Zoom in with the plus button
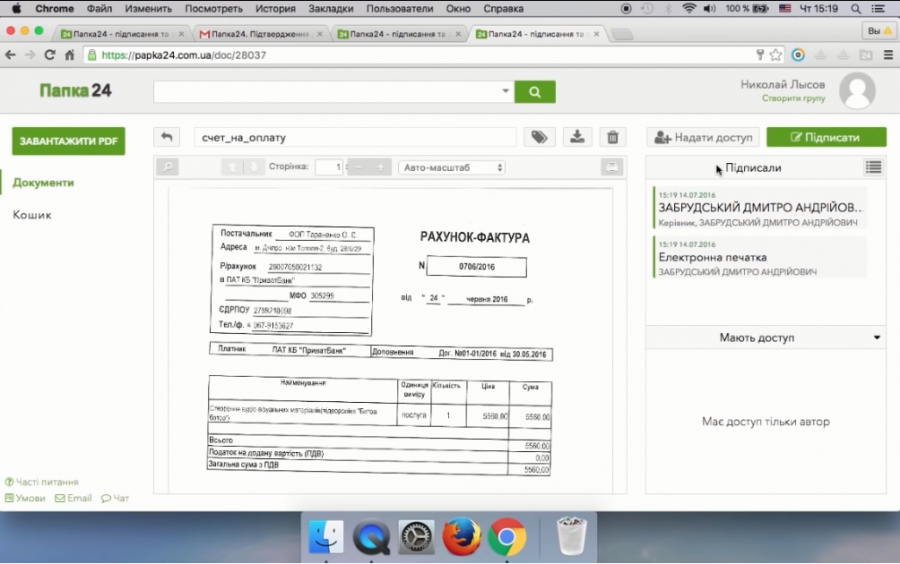The image size is (900, 564). [380, 167]
